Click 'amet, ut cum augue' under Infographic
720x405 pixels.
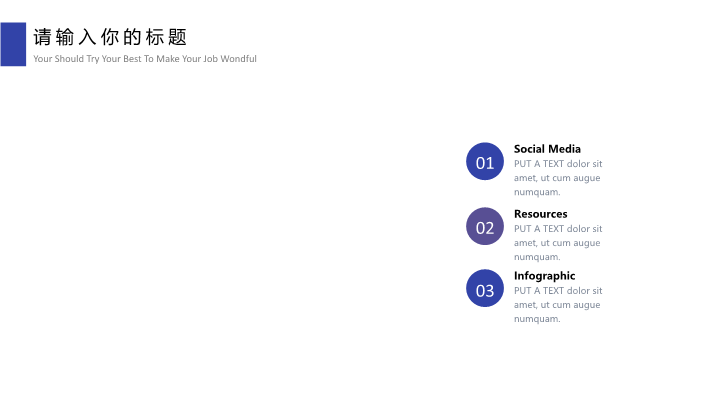tap(557, 305)
